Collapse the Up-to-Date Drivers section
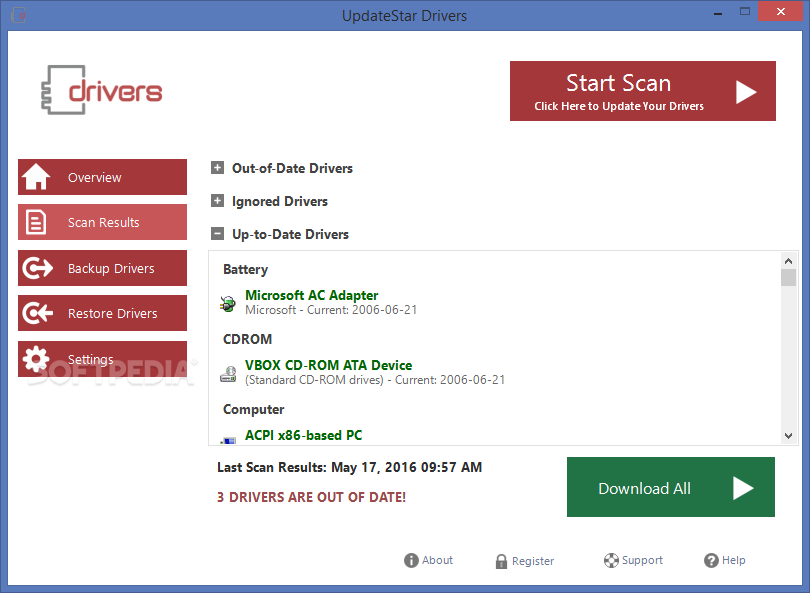 [x=217, y=234]
